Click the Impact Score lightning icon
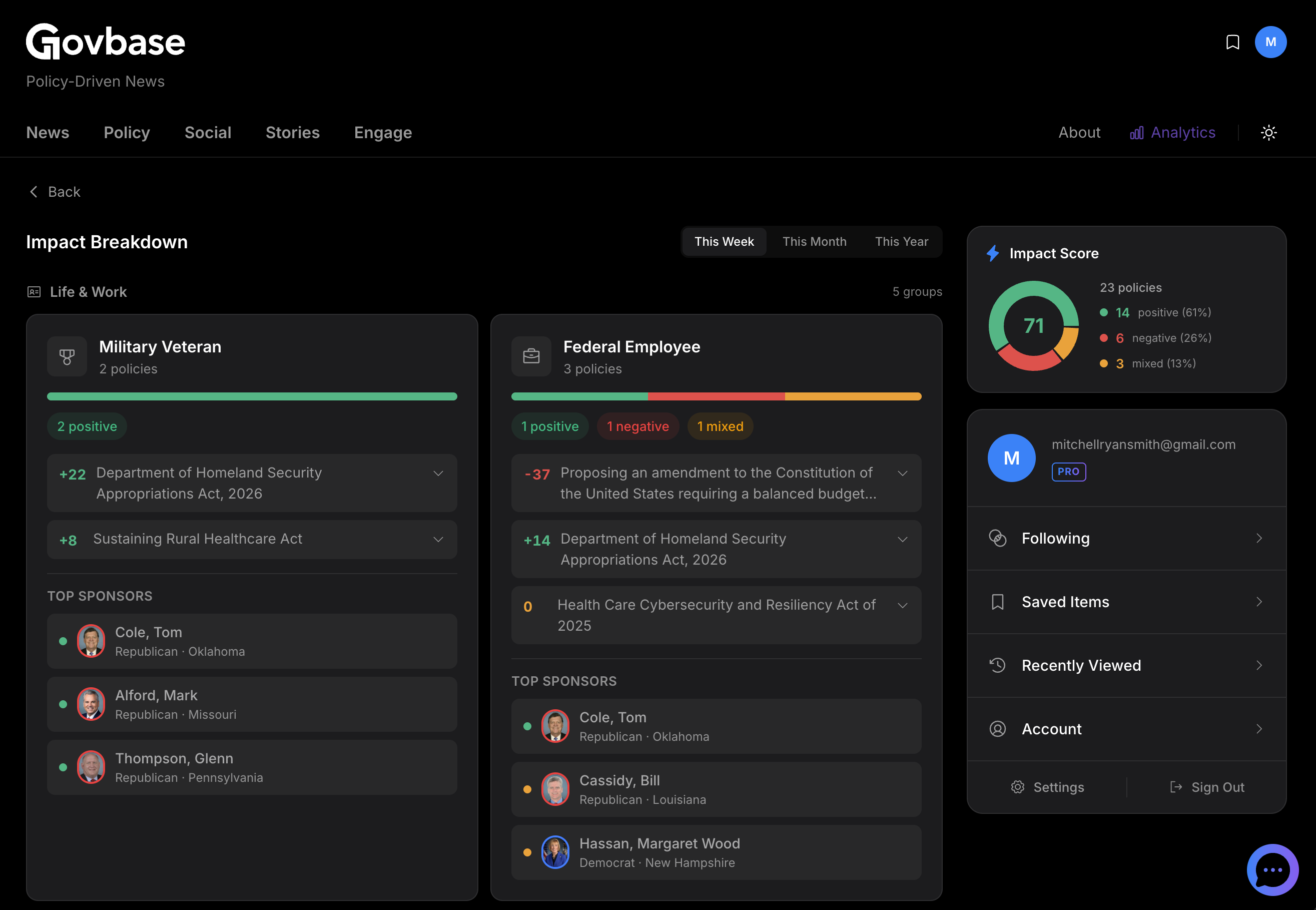 pyautogui.click(x=993, y=253)
